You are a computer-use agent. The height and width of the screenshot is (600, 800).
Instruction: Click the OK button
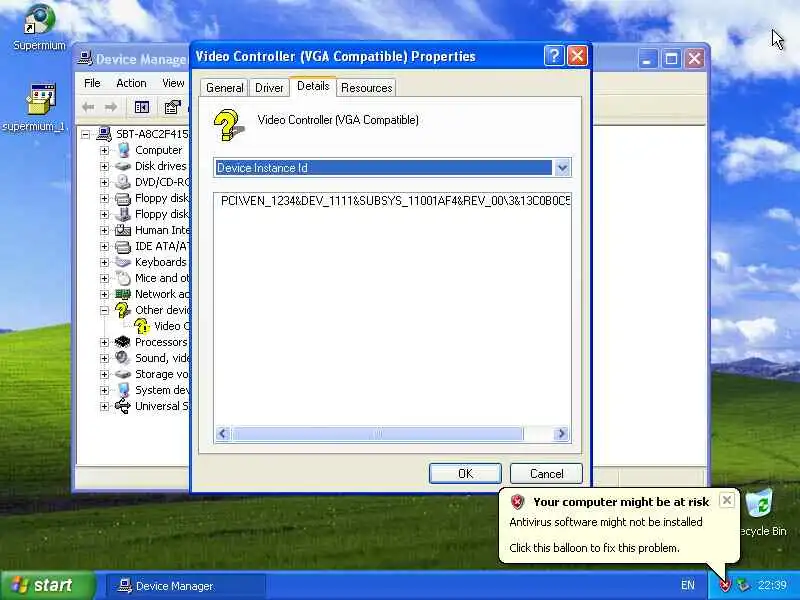(465, 473)
